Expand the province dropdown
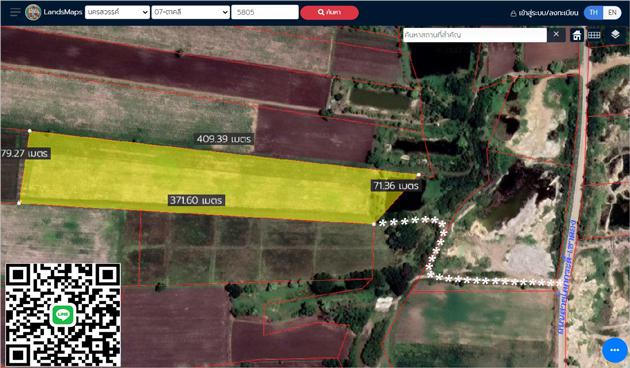The height and width of the screenshot is (368, 630). 117,12
